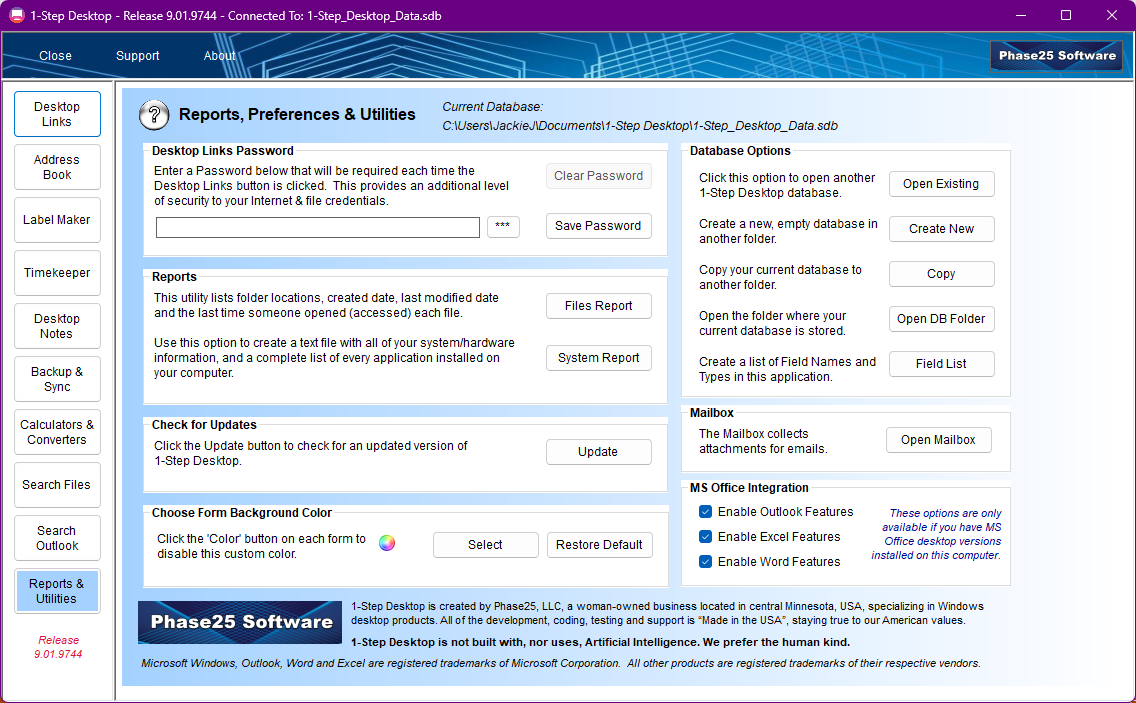The height and width of the screenshot is (703, 1136).
Task: Click the Desktop Links password field
Action: pyautogui.click(x=318, y=228)
